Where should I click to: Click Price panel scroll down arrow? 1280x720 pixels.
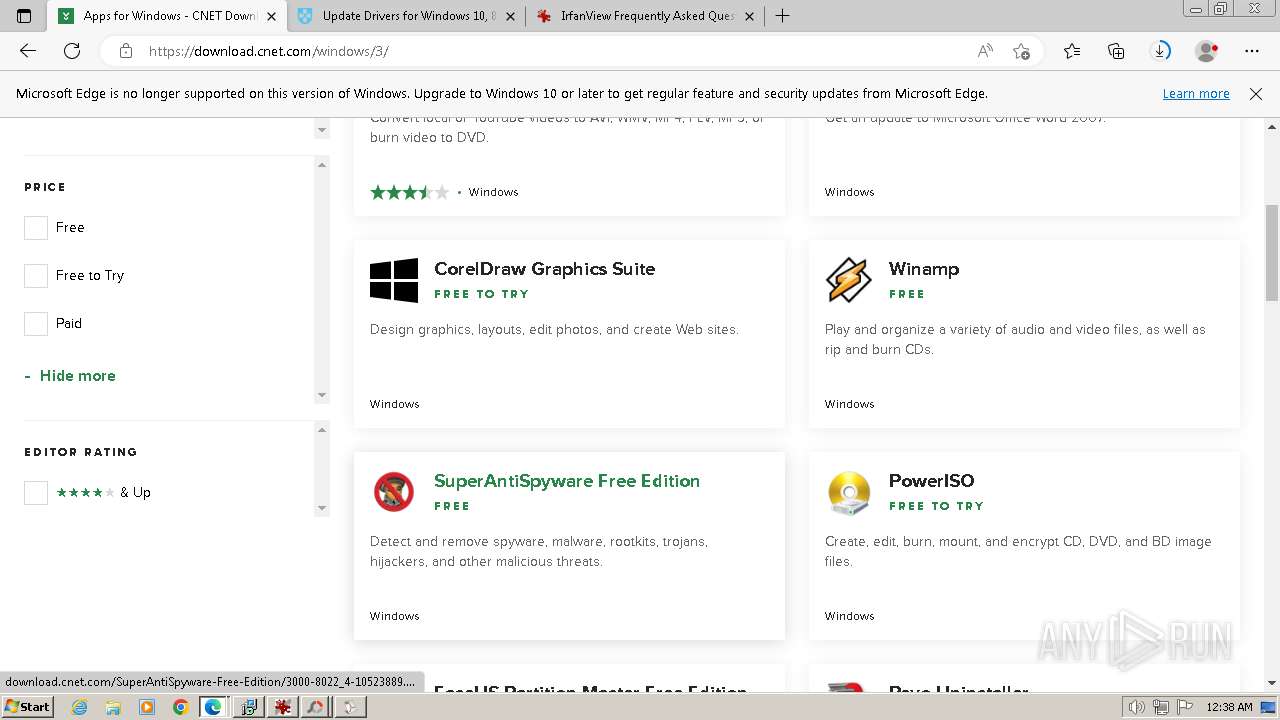pyautogui.click(x=322, y=395)
